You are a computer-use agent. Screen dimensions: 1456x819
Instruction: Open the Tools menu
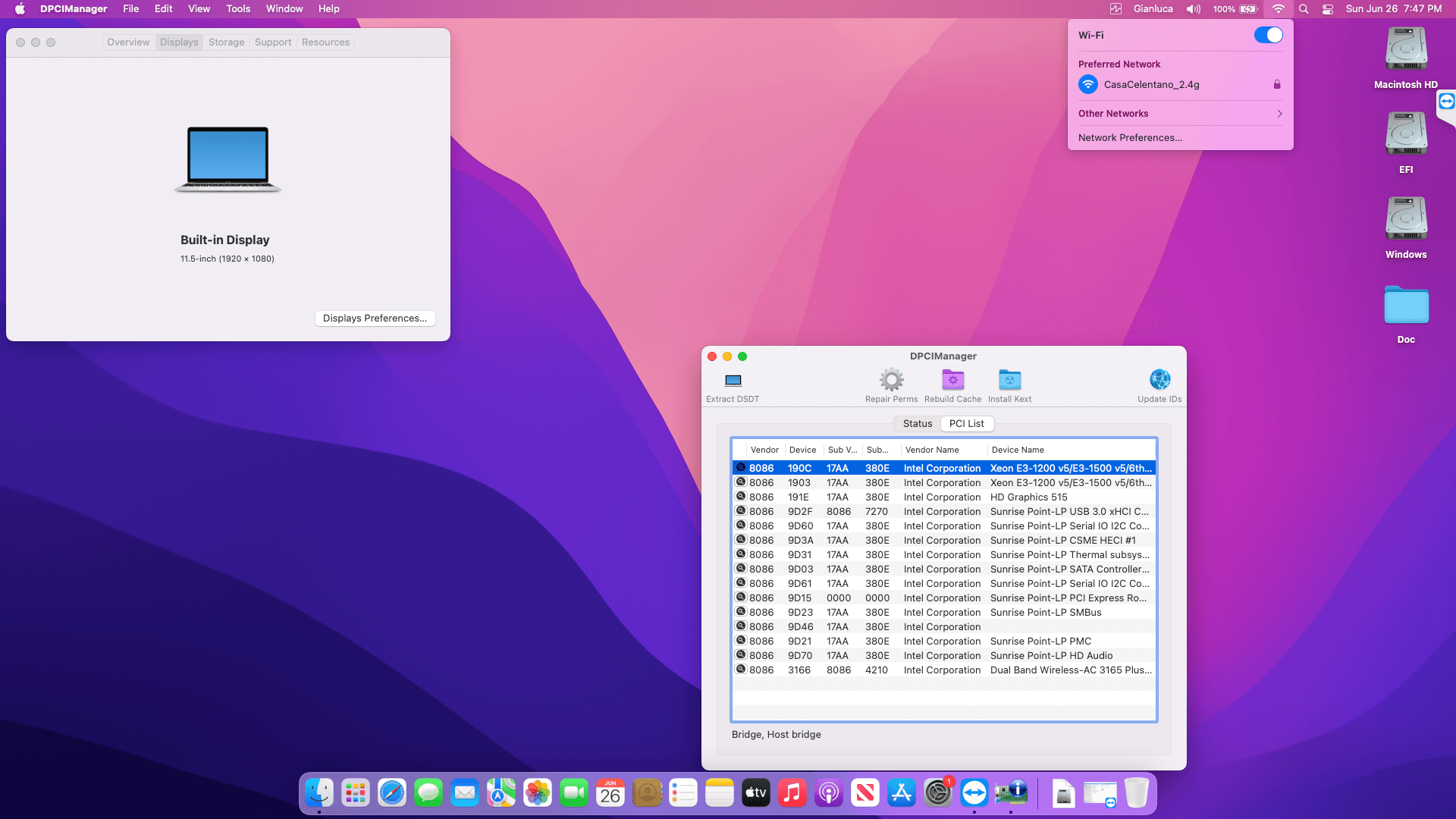238,9
